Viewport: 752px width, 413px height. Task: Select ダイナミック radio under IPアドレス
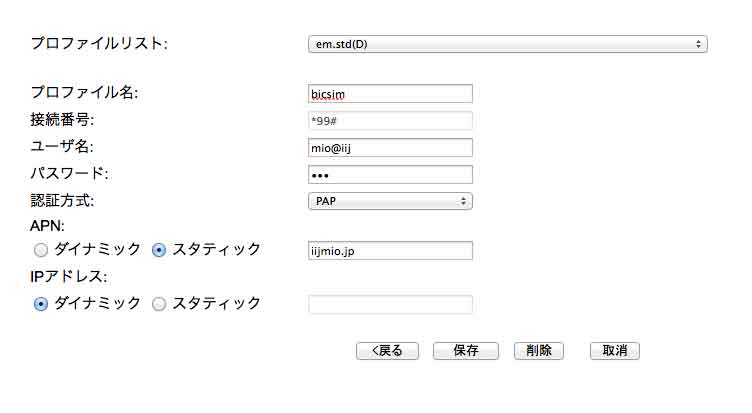pyautogui.click(x=41, y=304)
